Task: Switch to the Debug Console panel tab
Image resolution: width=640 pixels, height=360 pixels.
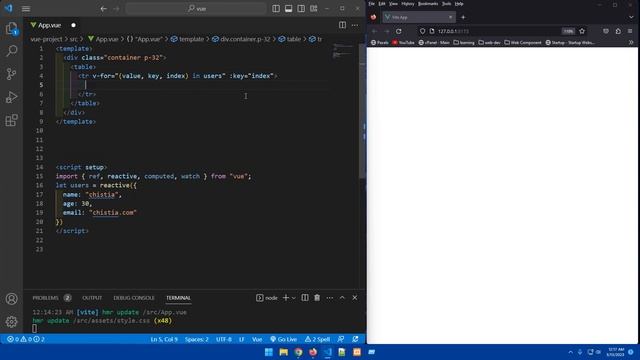Action: click(x=134, y=298)
